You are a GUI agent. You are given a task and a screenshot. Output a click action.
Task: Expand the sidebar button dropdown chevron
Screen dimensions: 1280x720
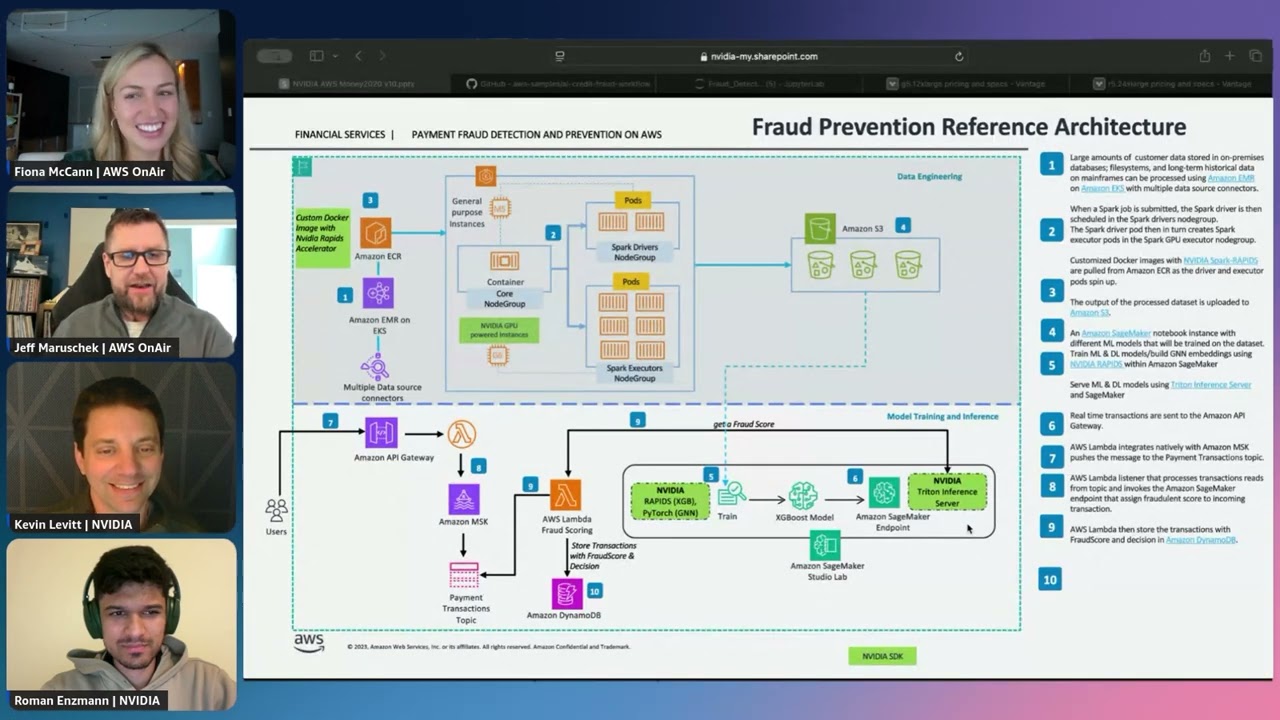334,56
